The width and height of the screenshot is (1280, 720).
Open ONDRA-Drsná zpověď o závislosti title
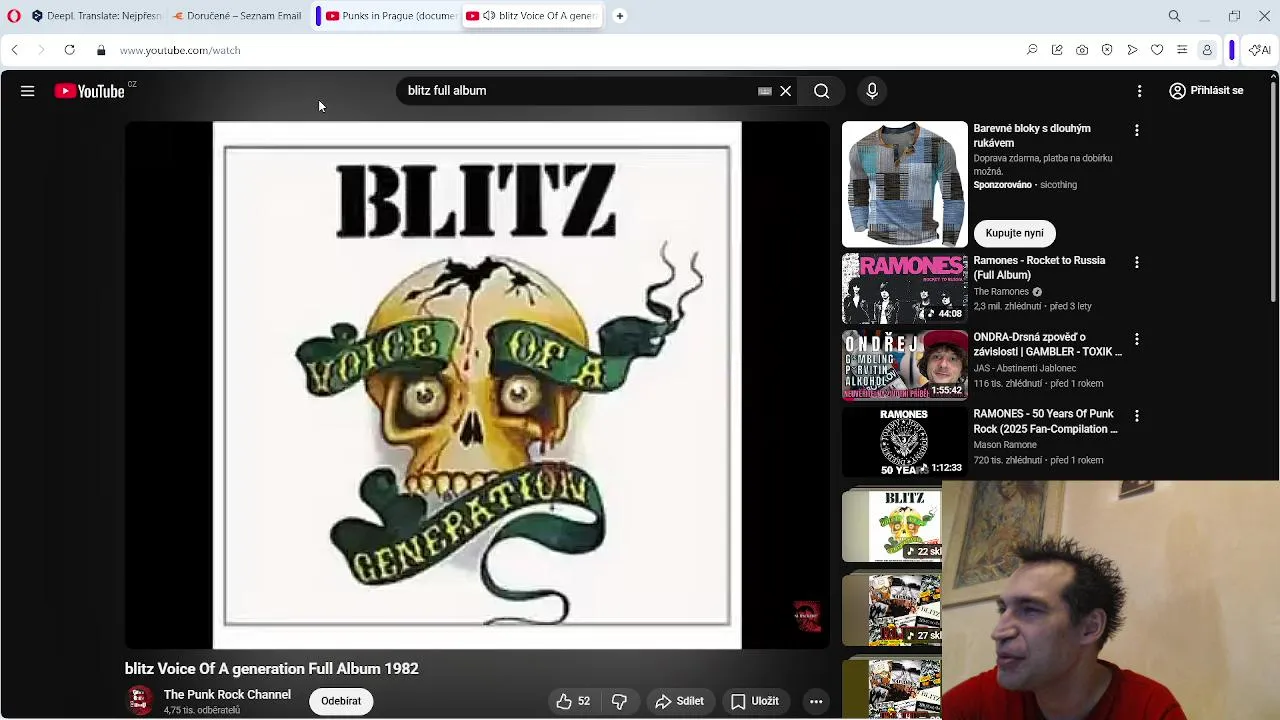pos(1048,344)
